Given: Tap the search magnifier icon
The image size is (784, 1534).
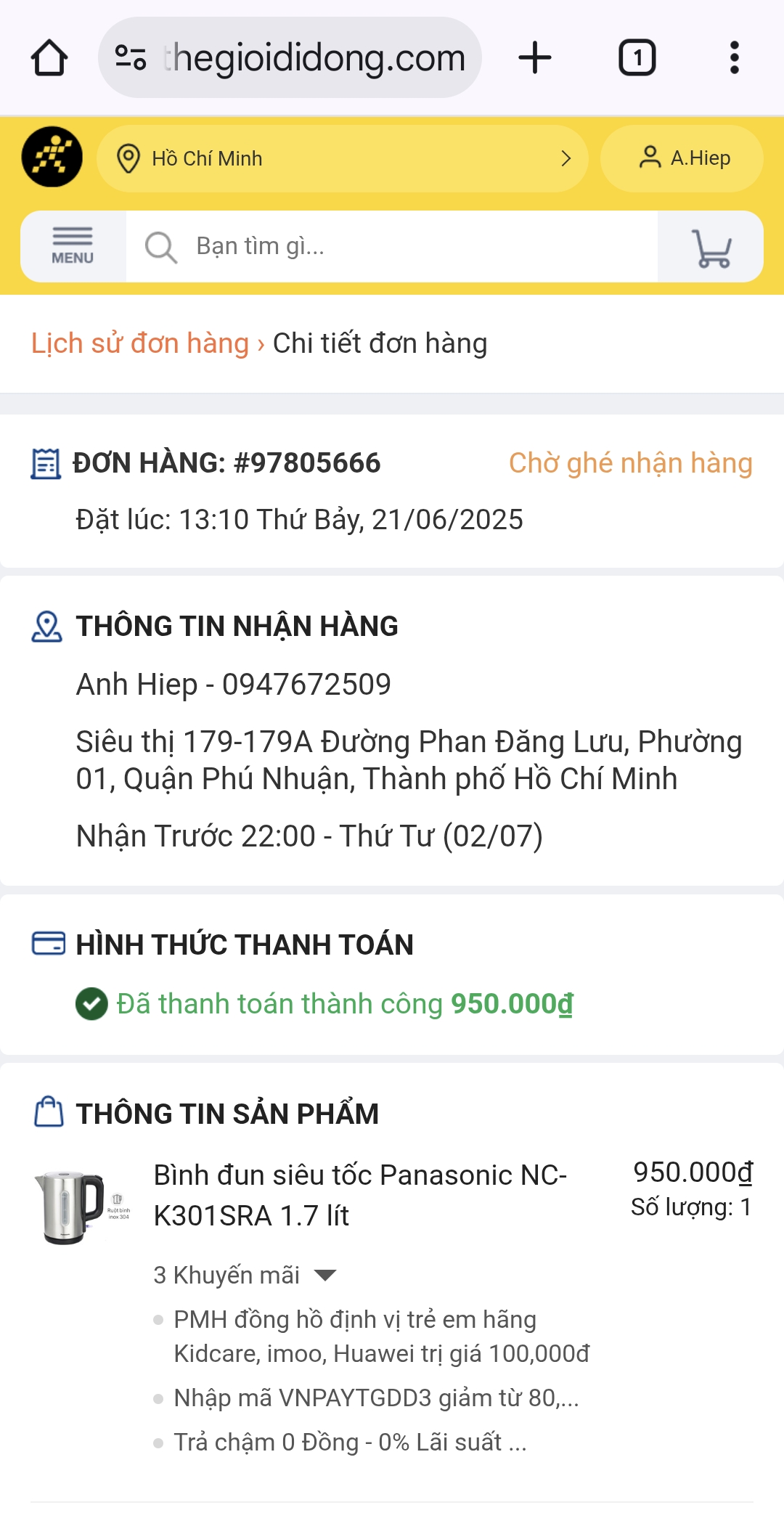Looking at the screenshot, I should click(160, 248).
